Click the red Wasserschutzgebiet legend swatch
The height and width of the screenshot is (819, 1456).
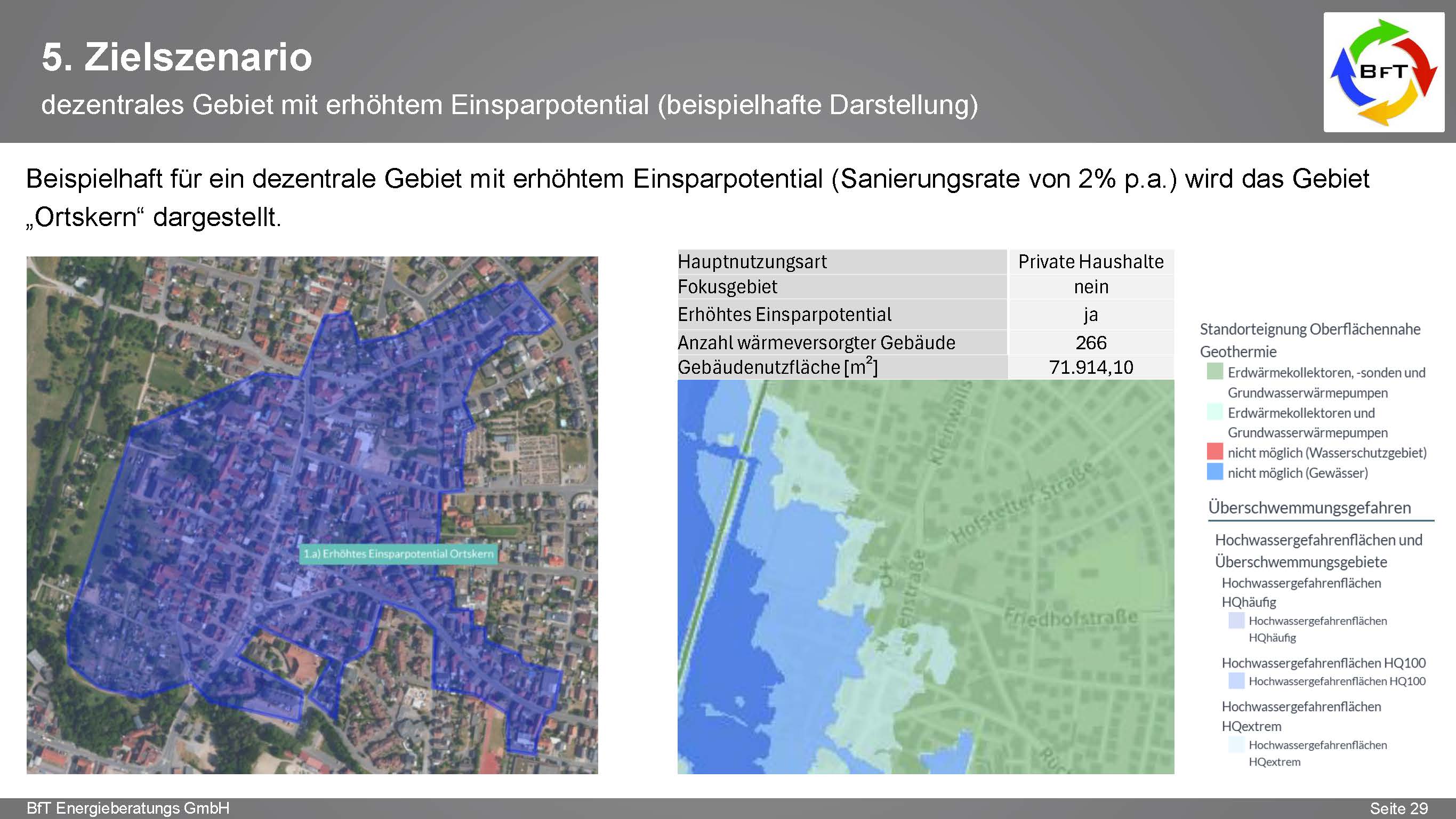pos(1214,452)
